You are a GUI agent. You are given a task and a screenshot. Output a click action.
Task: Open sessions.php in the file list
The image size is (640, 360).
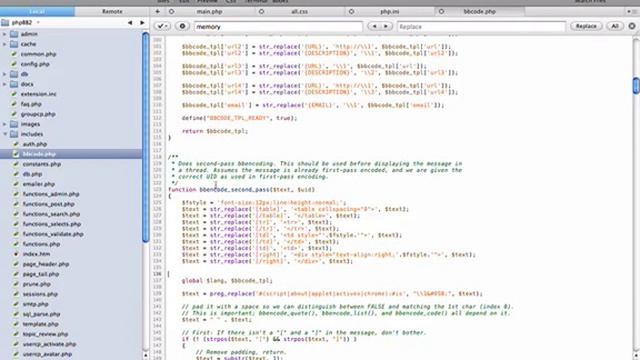40,294
